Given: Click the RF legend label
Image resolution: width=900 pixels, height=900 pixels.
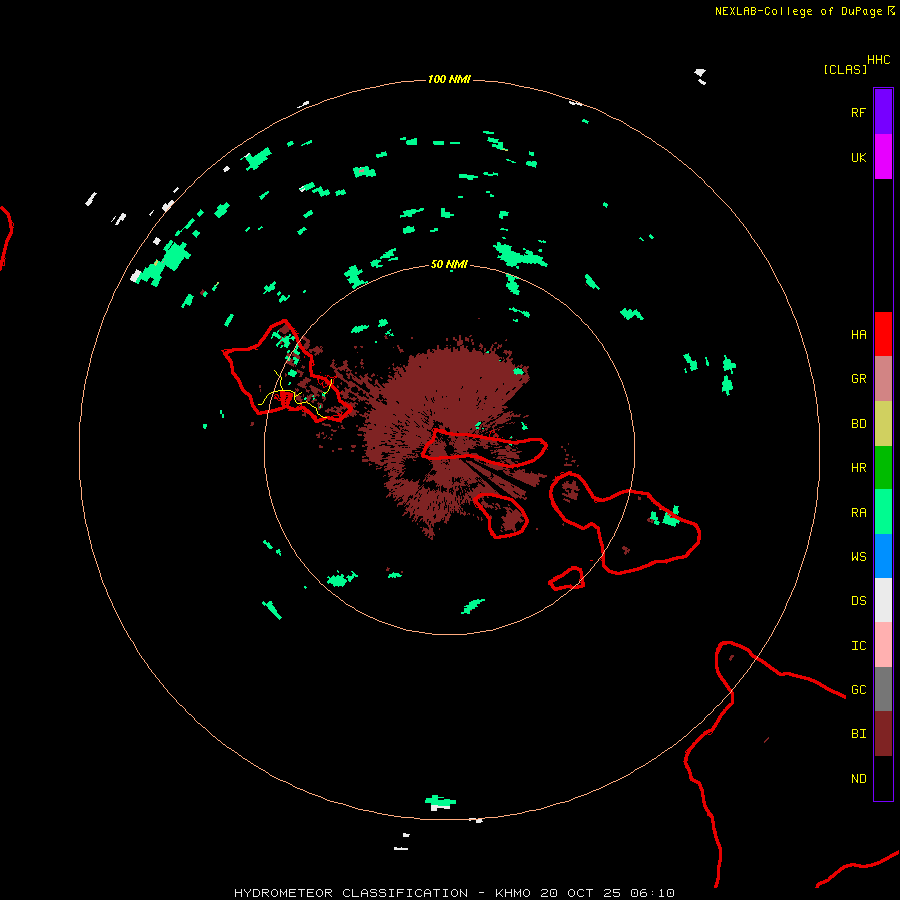Looking at the screenshot, I should pos(858,112).
